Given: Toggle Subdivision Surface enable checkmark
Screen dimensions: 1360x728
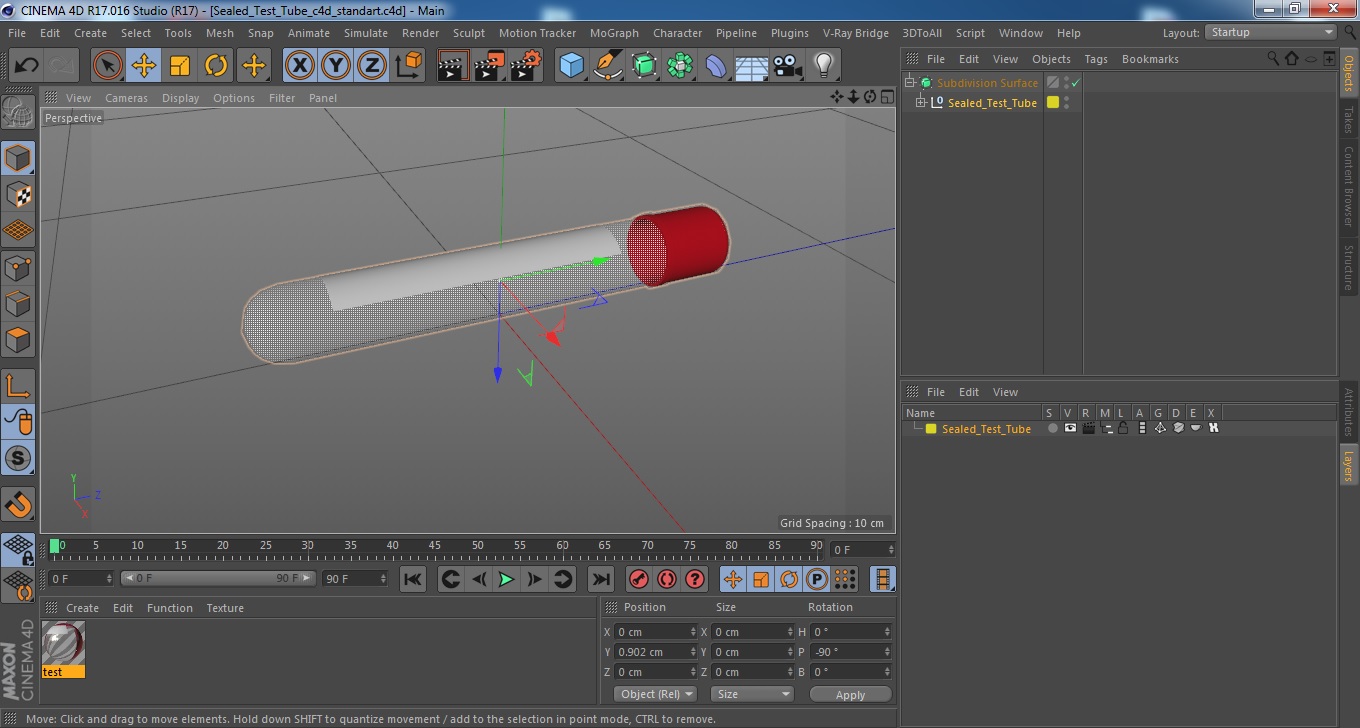Looking at the screenshot, I should (1076, 83).
